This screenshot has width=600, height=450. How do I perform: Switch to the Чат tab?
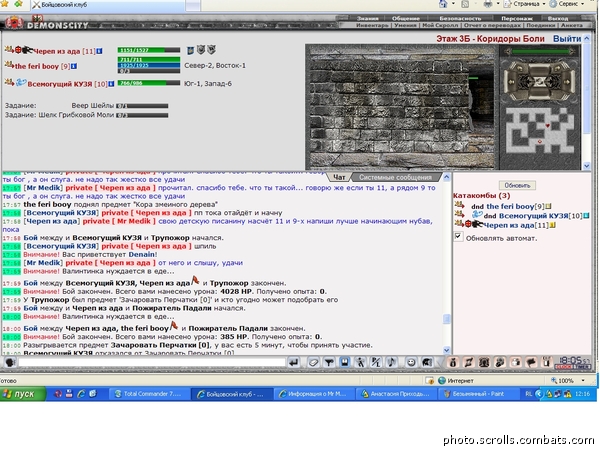pyautogui.click(x=339, y=177)
